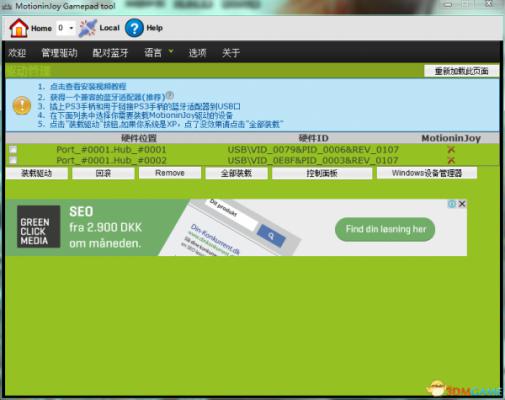Click the 重新加载此页面 reload button
Screen dimensions: 505x400
click(461, 71)
